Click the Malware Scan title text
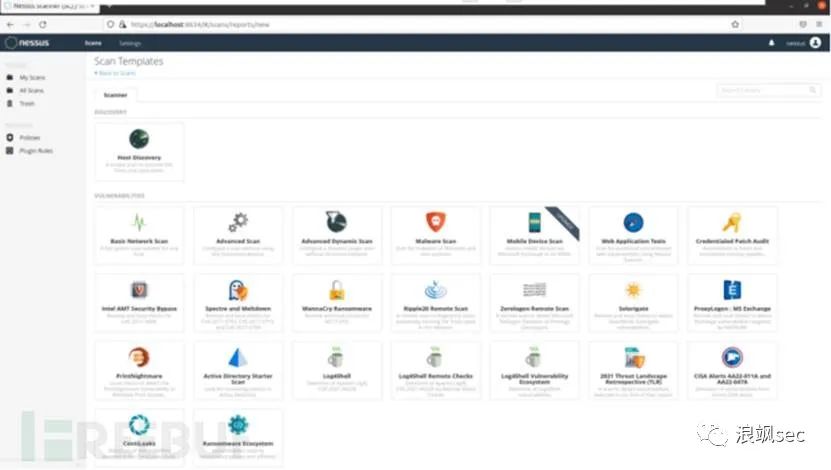 (x=436, y=241)
